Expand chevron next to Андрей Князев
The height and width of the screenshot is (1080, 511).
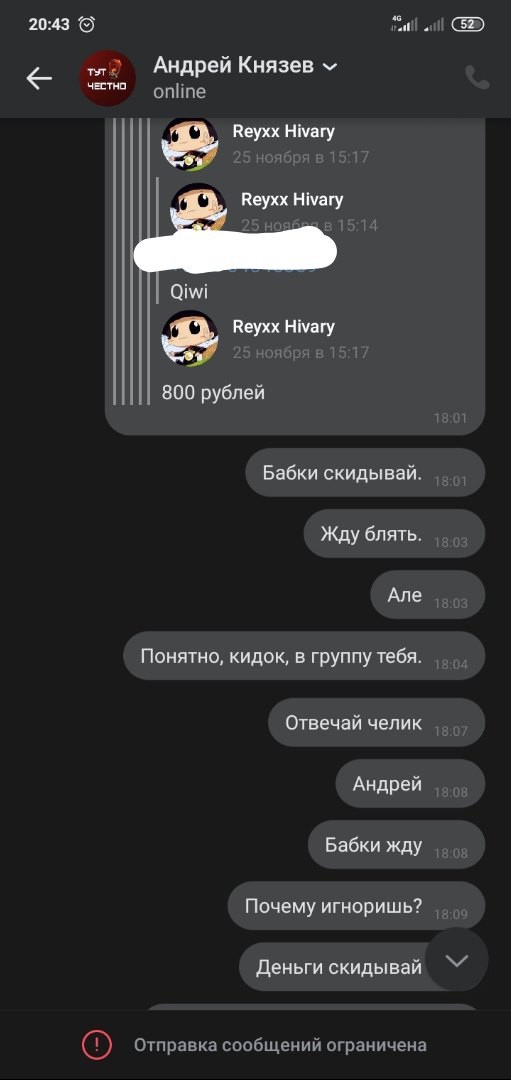pyautogui.click(x=330, y=66)
